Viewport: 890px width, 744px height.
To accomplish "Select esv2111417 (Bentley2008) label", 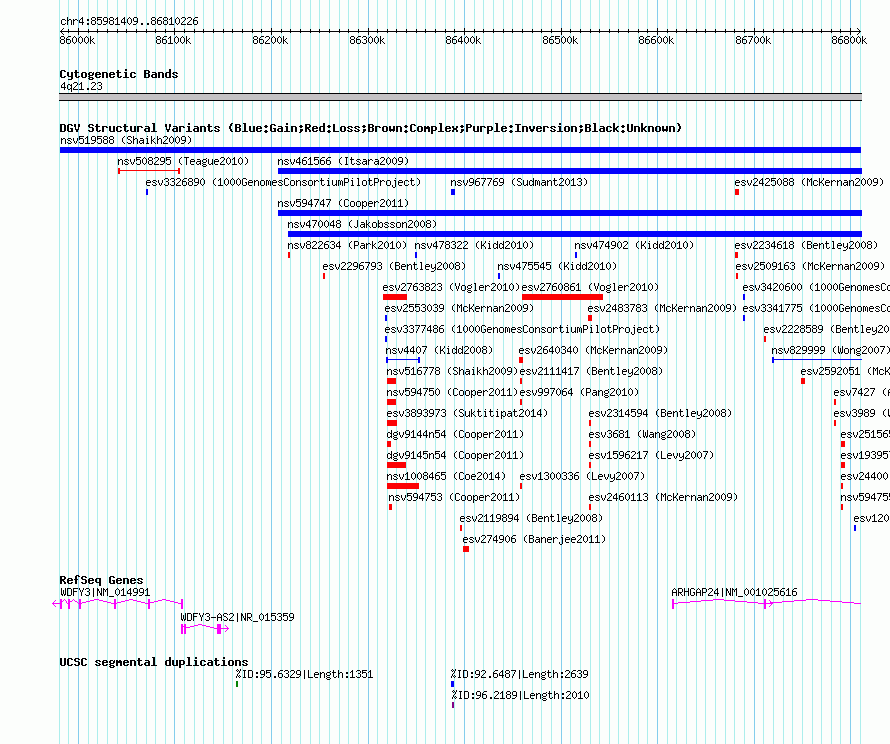I will (x=591, y=371).
